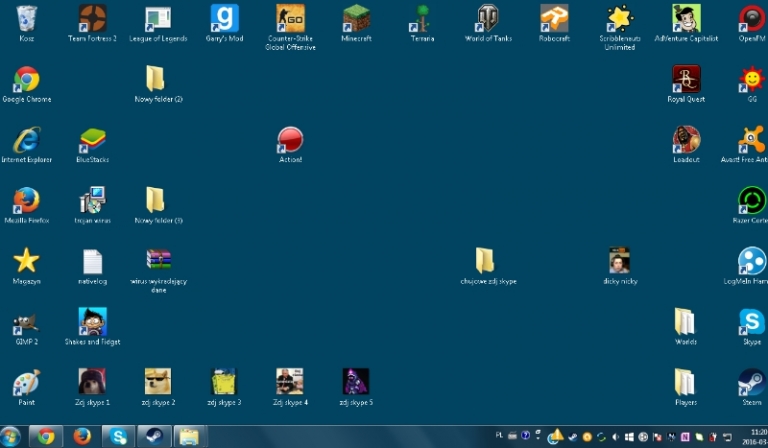The height and width of the screenshot is (448, 768).
Task: Click the Action! red recorder icon
Action: point(290,140)
